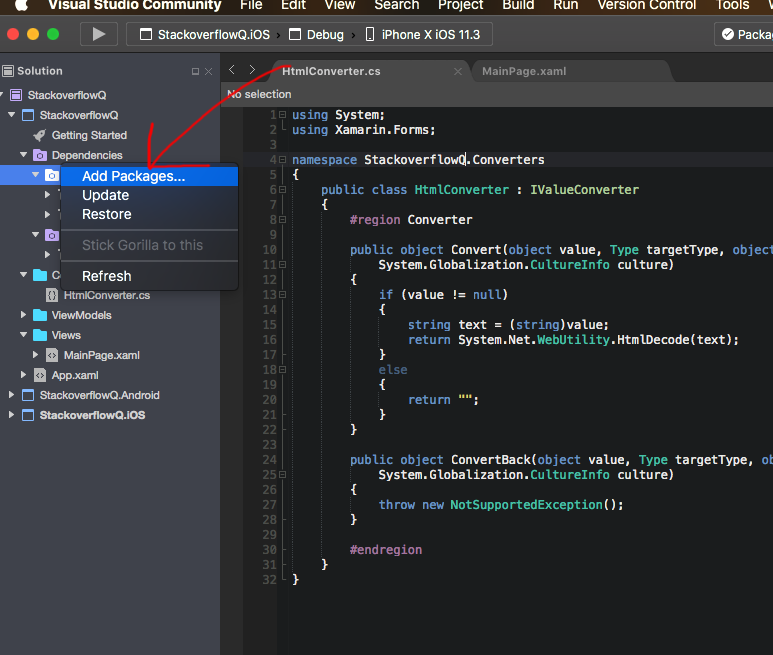Click the Apple logo in menu bar
Screen dimensions: 773x655
20,5
